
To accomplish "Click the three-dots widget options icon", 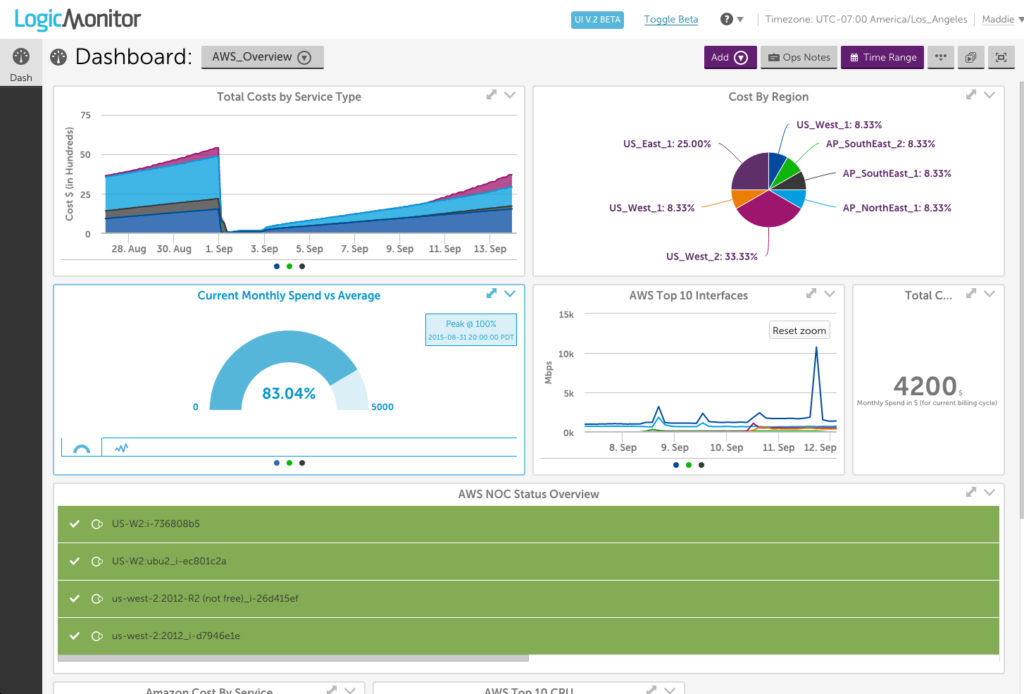I will pyautogui.click(x=940, y=57).
